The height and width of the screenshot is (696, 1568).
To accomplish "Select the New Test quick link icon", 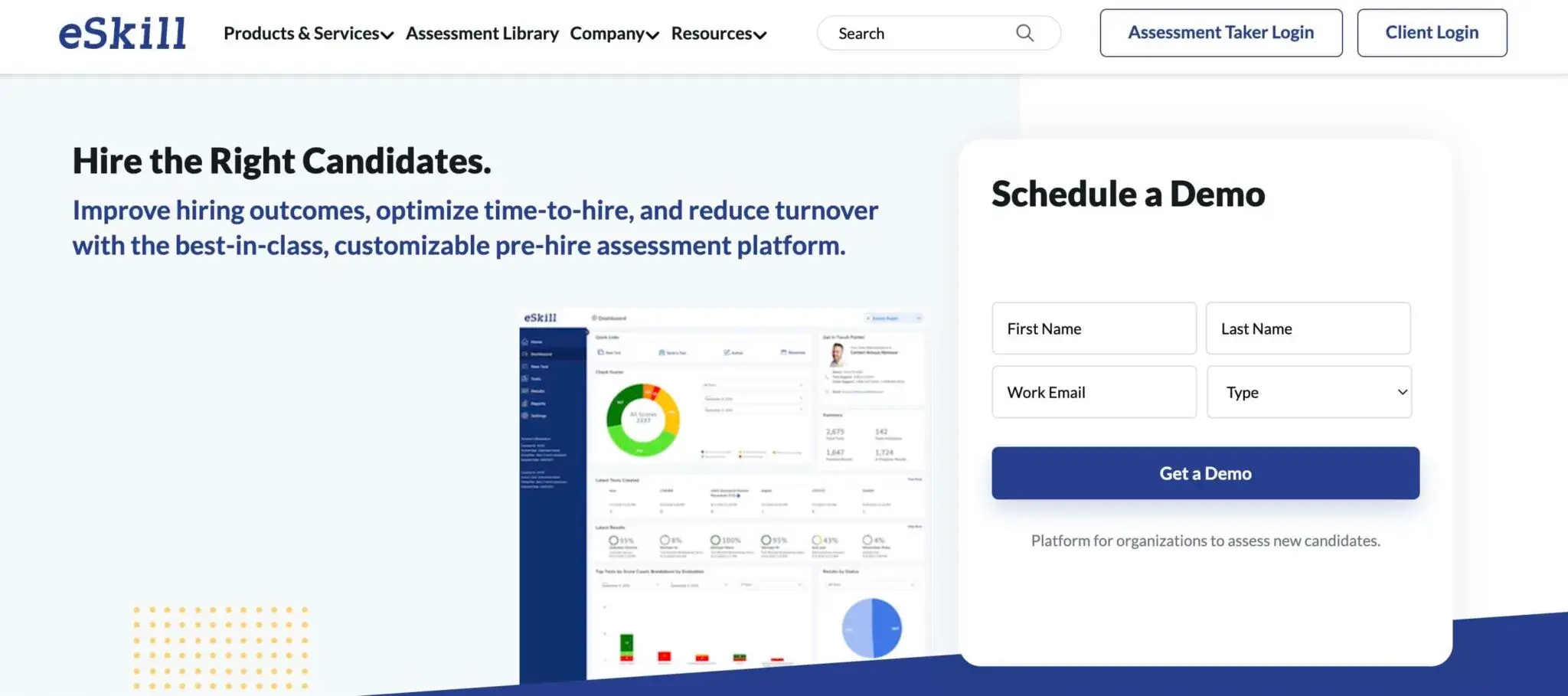I will coord(600,352).
